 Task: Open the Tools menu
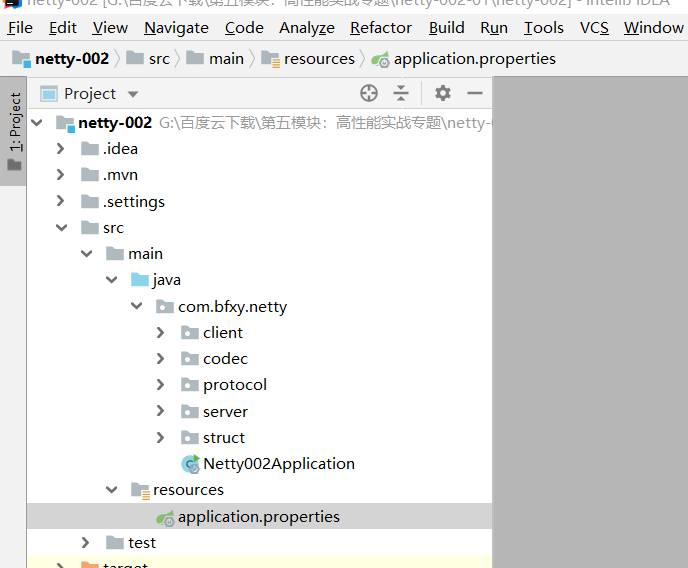click(x=544, y=28)
